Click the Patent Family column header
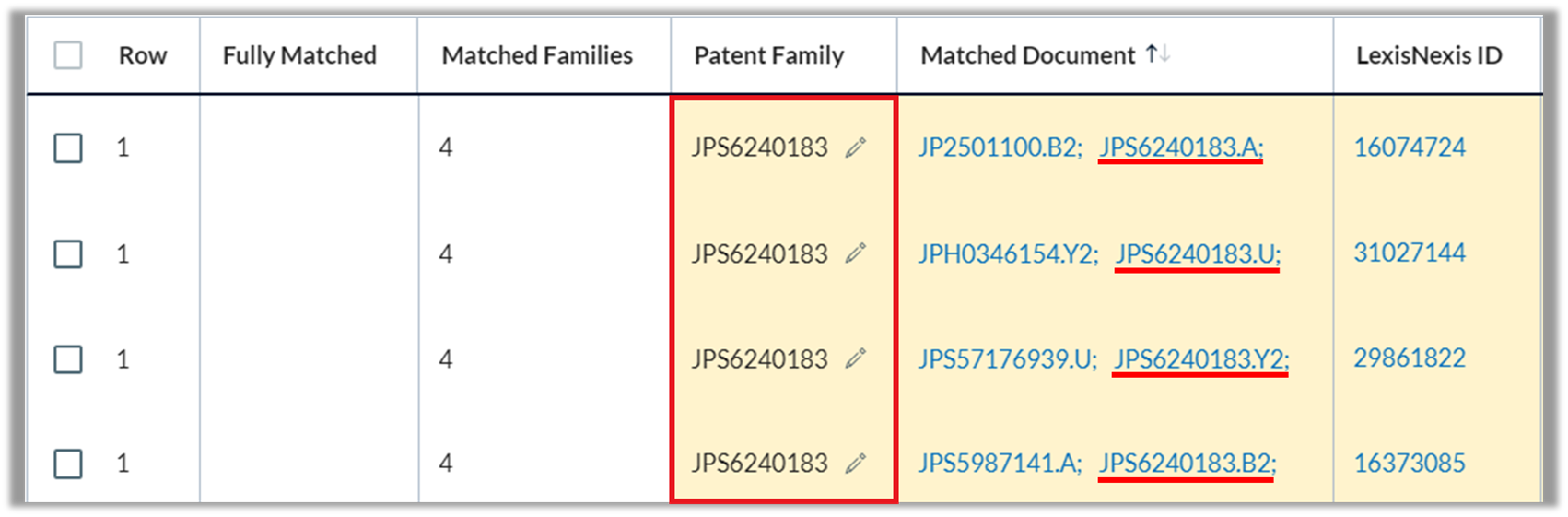Viewport: 1568px width, 517px height. (769, 55)
